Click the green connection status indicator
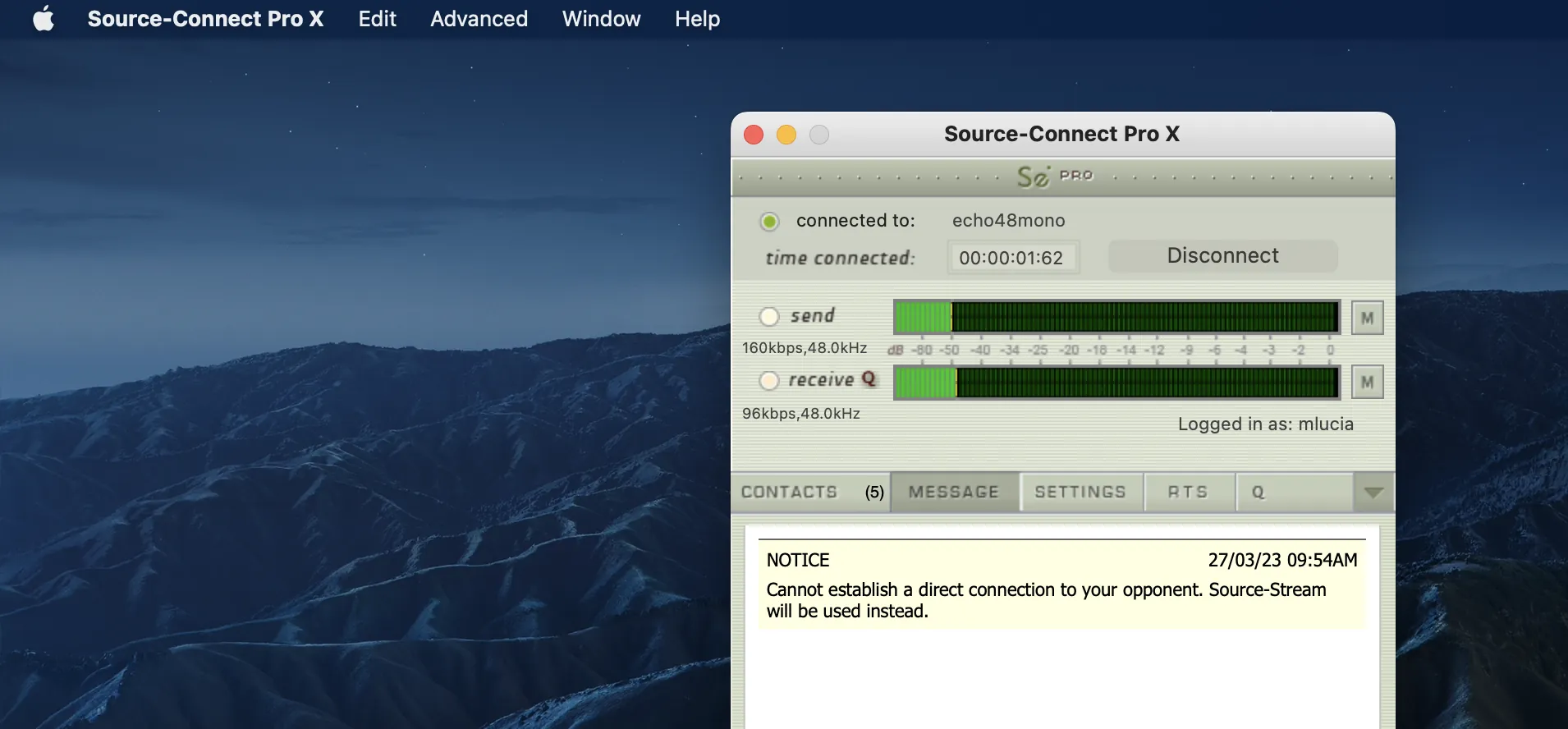The width and height of the screenshot is (1568, 729). click(x=769, y=221)
